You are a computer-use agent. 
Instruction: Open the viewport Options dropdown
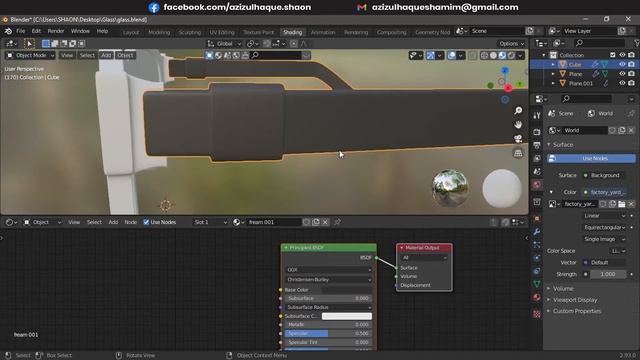pos(511,43)
